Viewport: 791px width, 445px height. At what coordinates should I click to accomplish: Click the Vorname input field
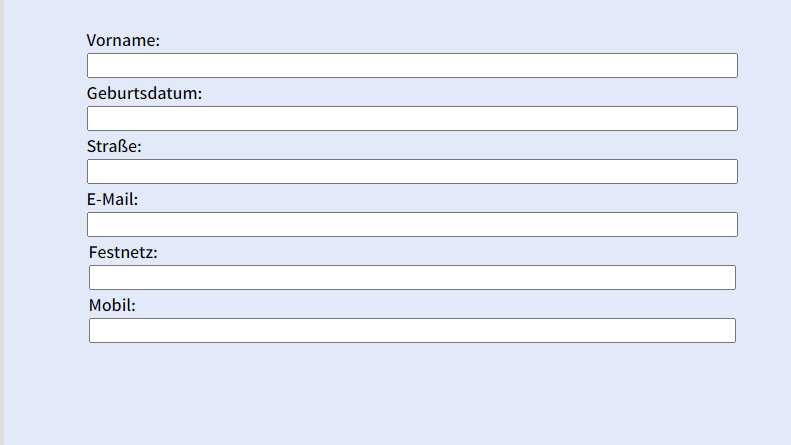pyautogui.click(x=412, y=66)
